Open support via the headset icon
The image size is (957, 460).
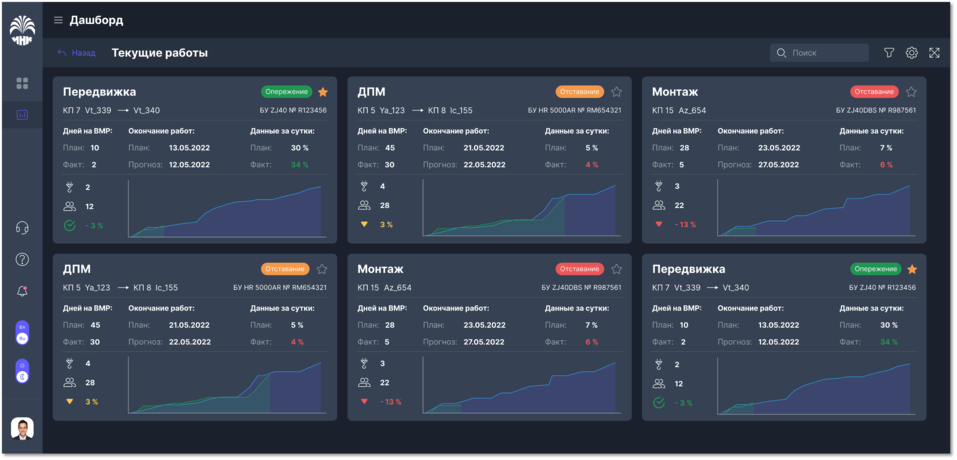22,228
